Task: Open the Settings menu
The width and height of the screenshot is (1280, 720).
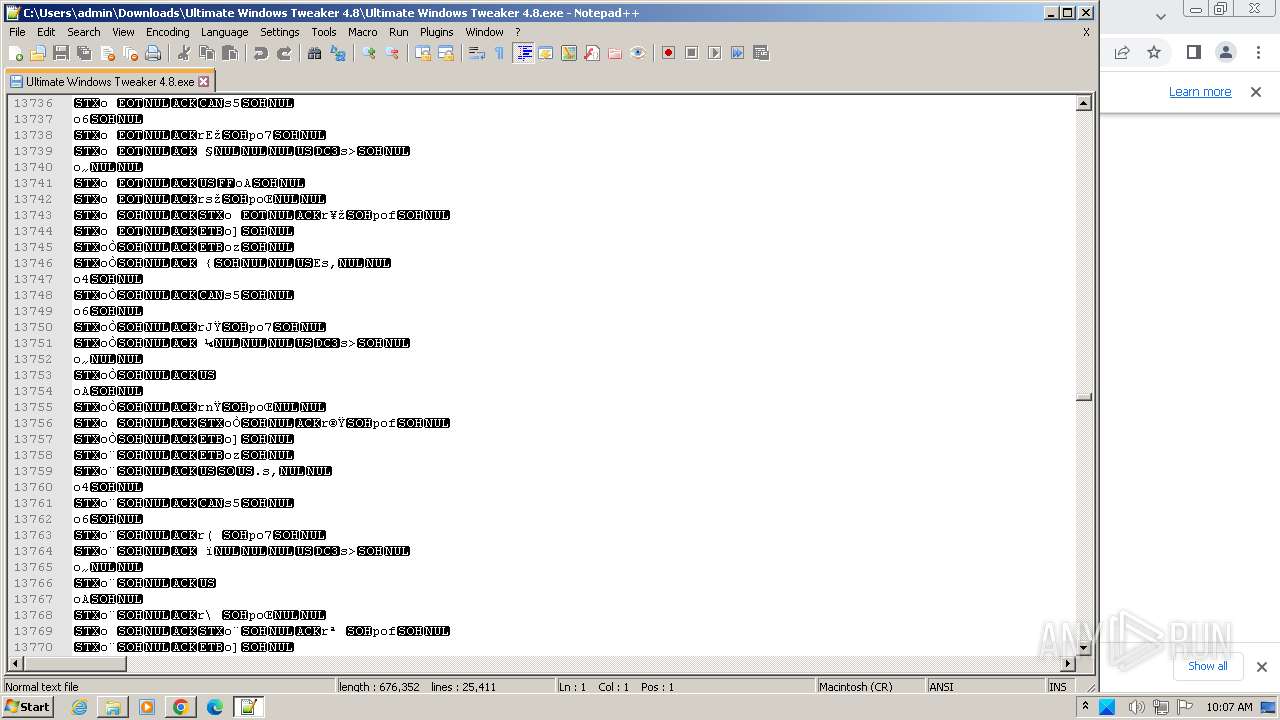Action: click(x=280, y=32)
